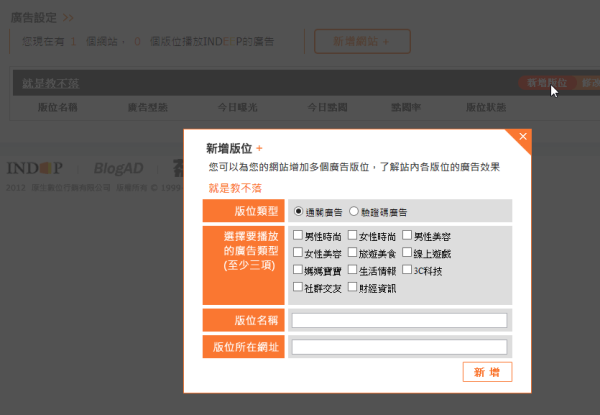The height and width of the screenshot is (415, 600).
Task: Click the 版位名稱 text field
Action: point(399,321)
